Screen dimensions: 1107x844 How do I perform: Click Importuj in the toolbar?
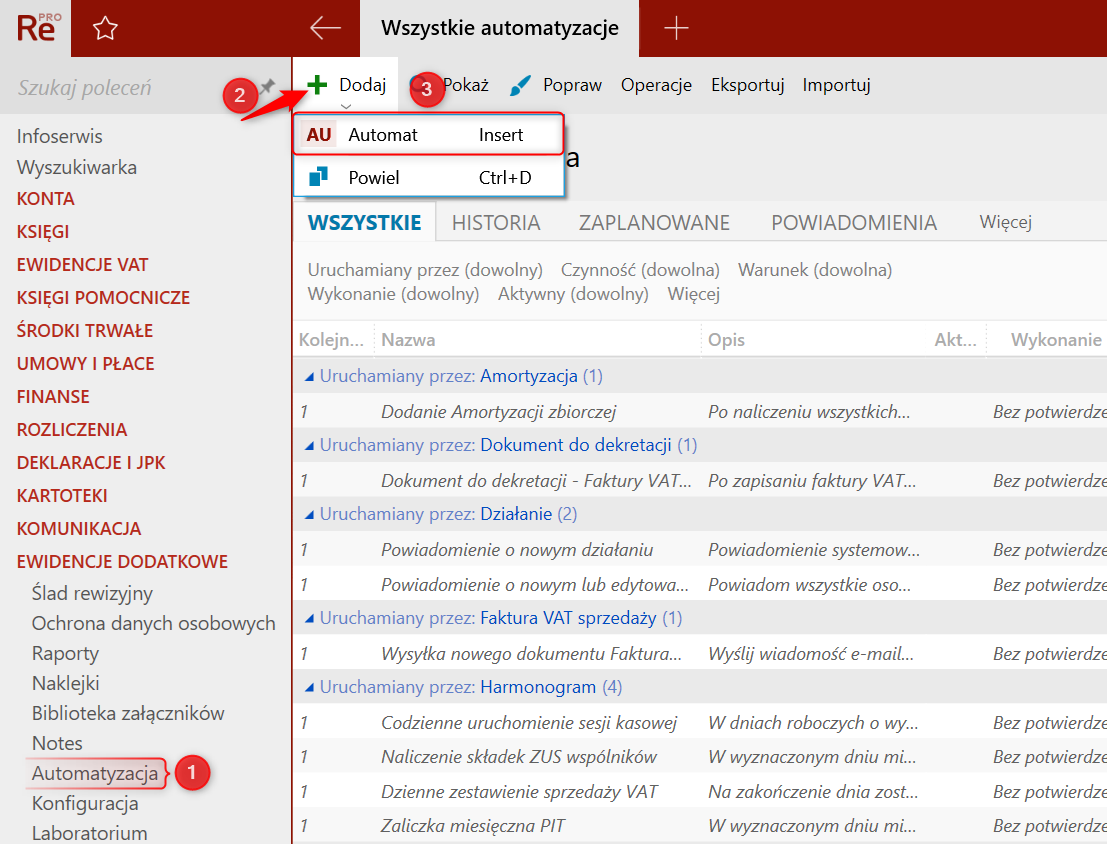click(836, 85)
